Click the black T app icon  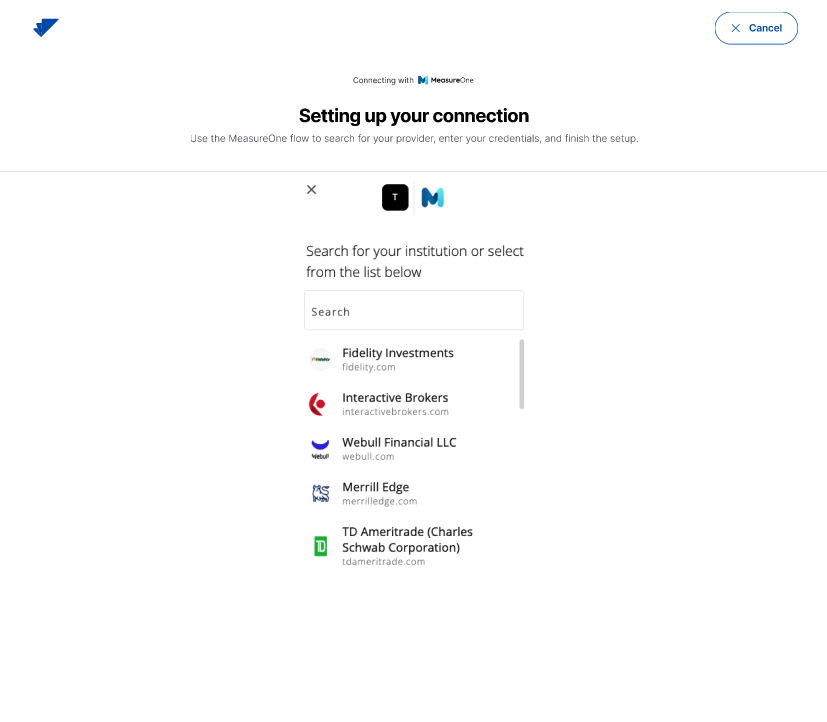(395, 197)
